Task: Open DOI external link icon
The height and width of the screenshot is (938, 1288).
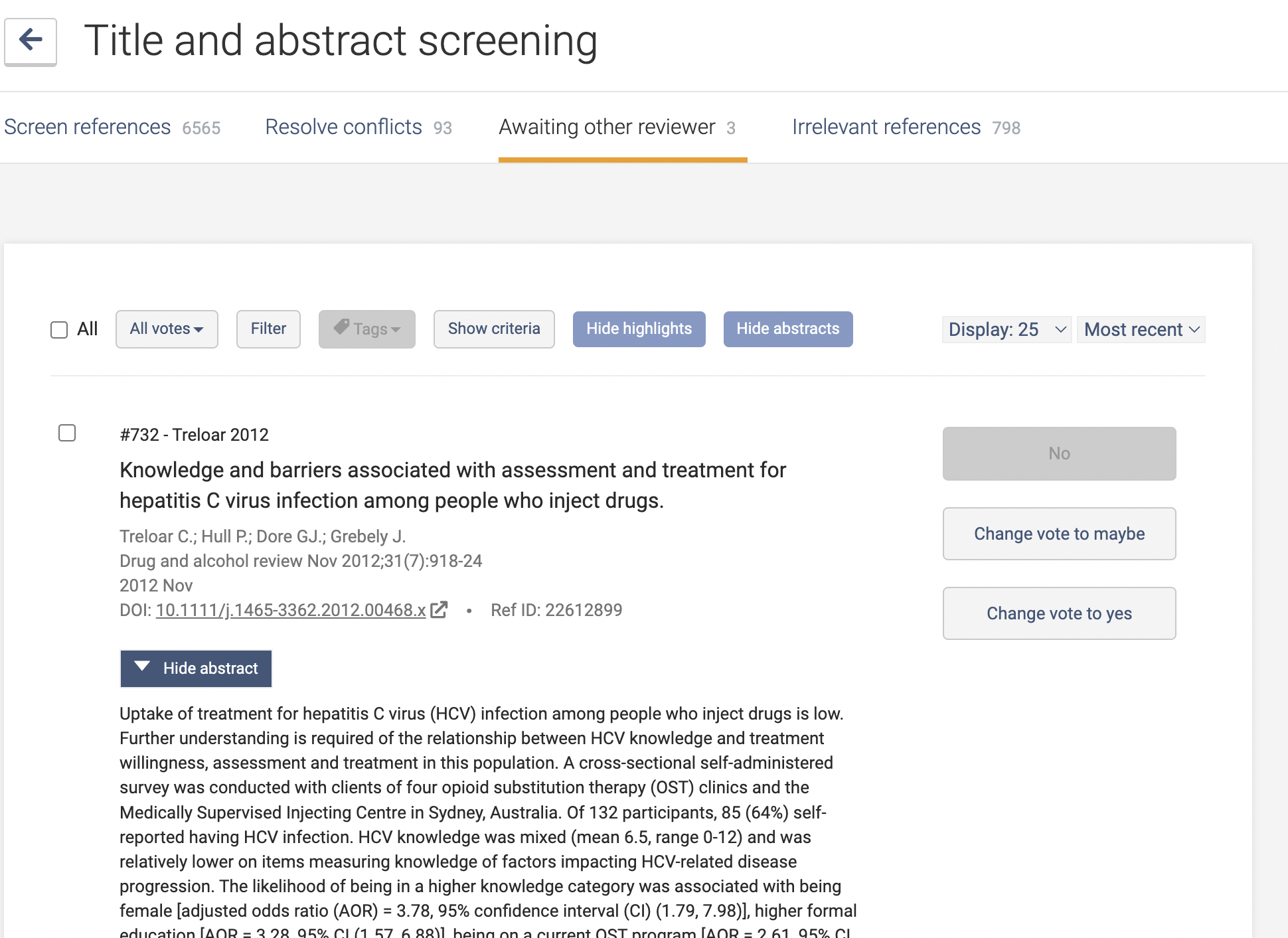Action: [x=439, y=609]
